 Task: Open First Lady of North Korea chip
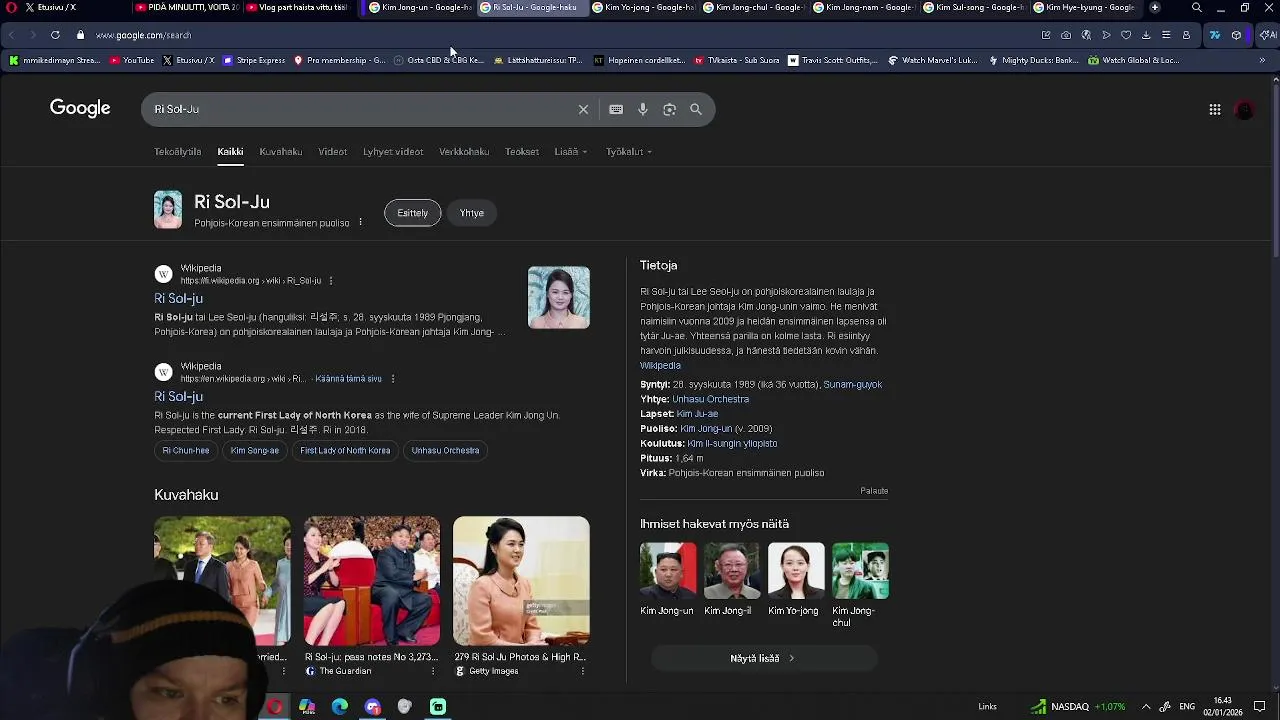pyautogui.click(x=345, y=451)
